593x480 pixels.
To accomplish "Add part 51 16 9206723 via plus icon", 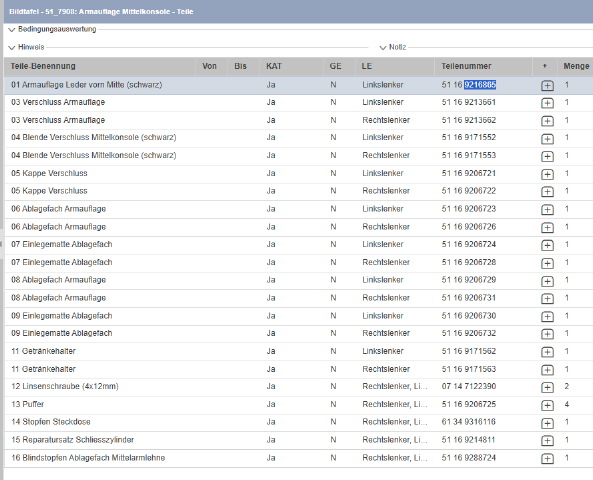I will pyautogui.click(x=547, y=210).
